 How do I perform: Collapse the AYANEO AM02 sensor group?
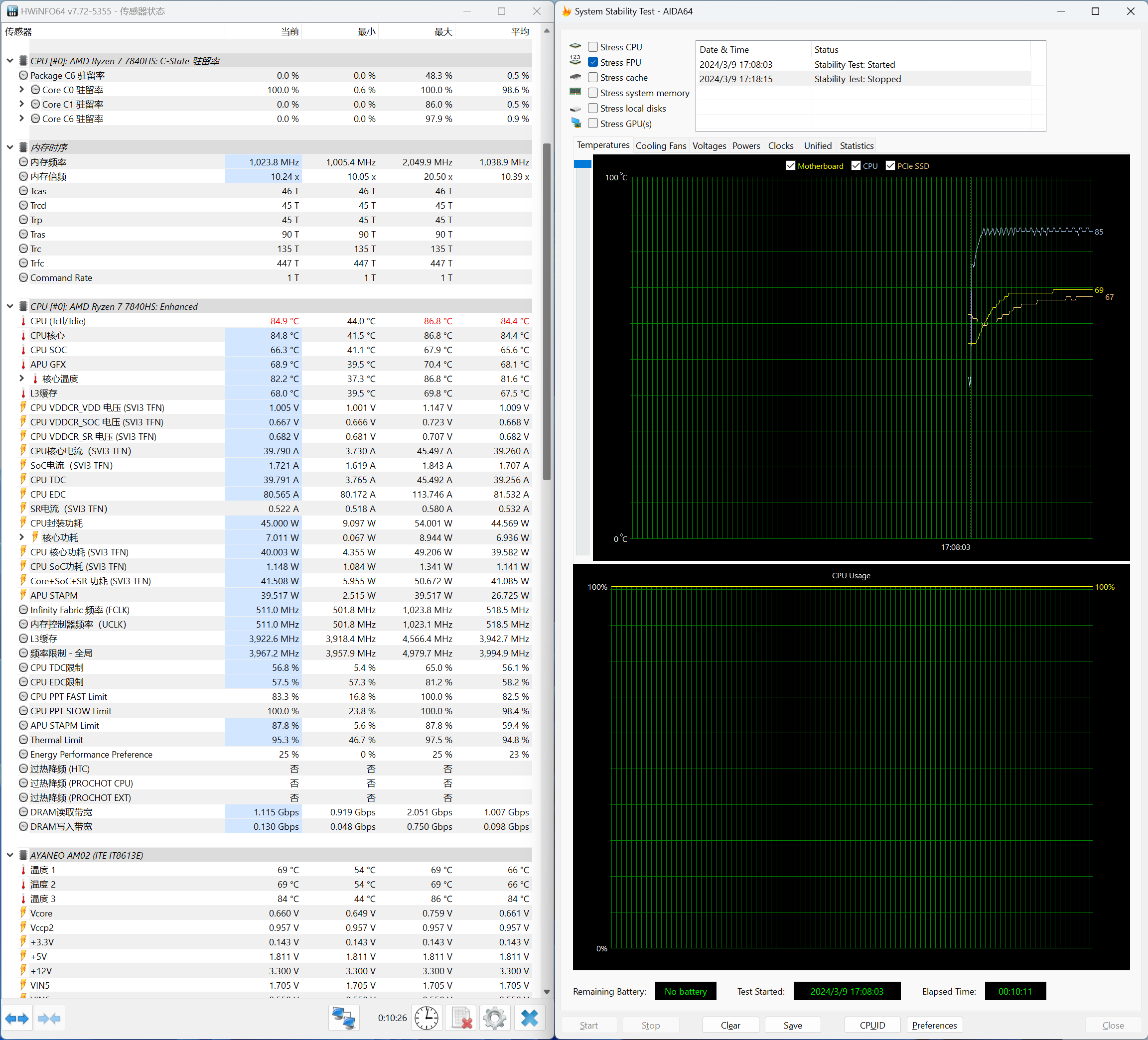(9, 856)
